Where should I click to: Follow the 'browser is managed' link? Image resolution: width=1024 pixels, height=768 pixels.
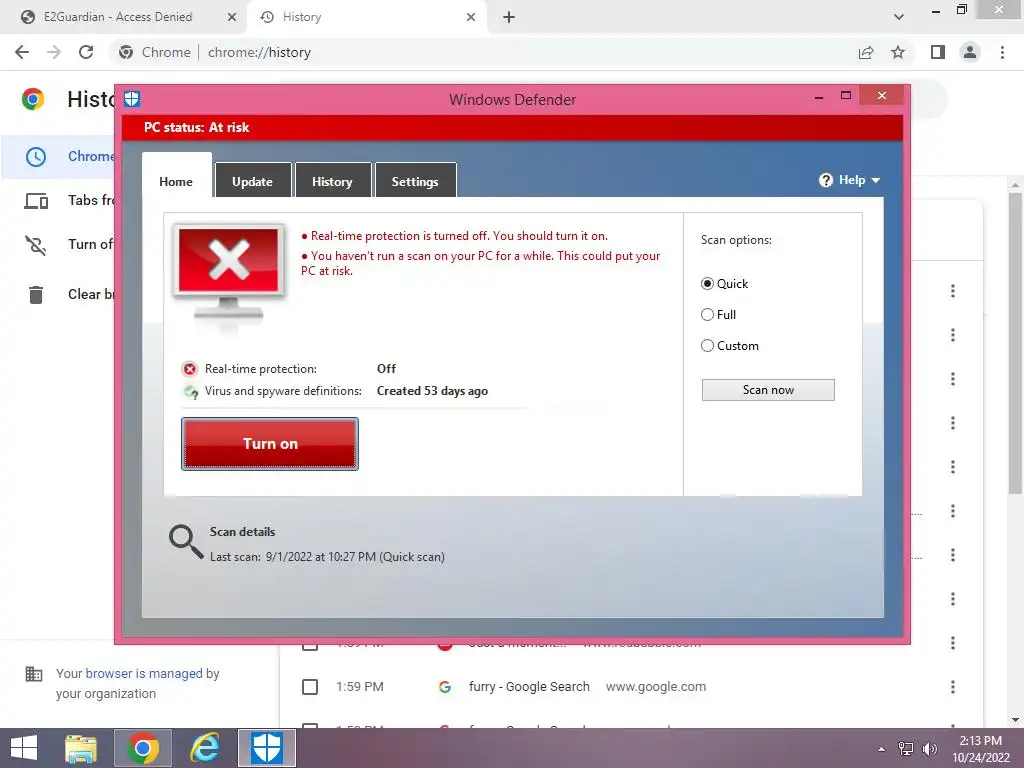point(144,673)
